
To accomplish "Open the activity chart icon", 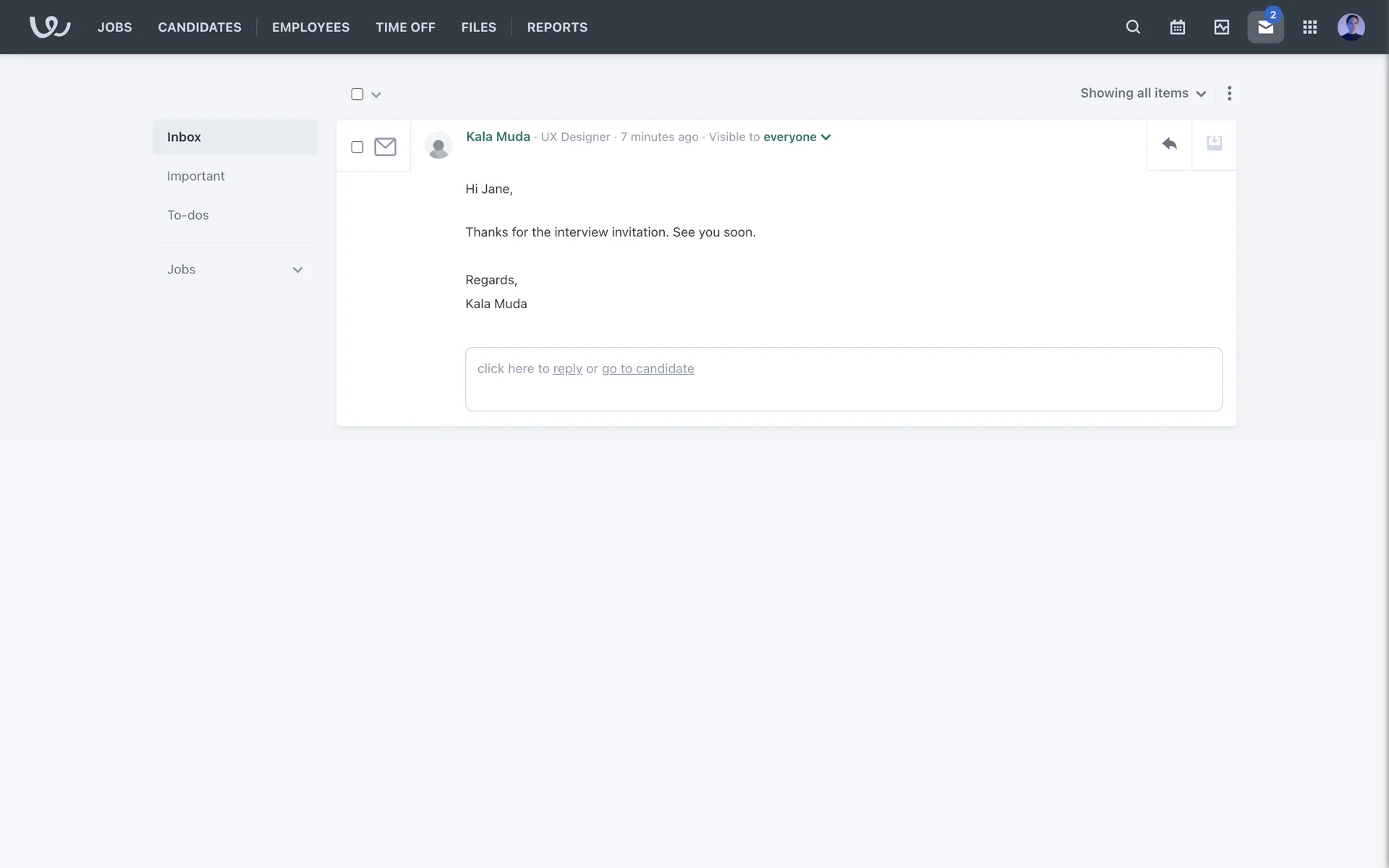I will [1221, 27].
